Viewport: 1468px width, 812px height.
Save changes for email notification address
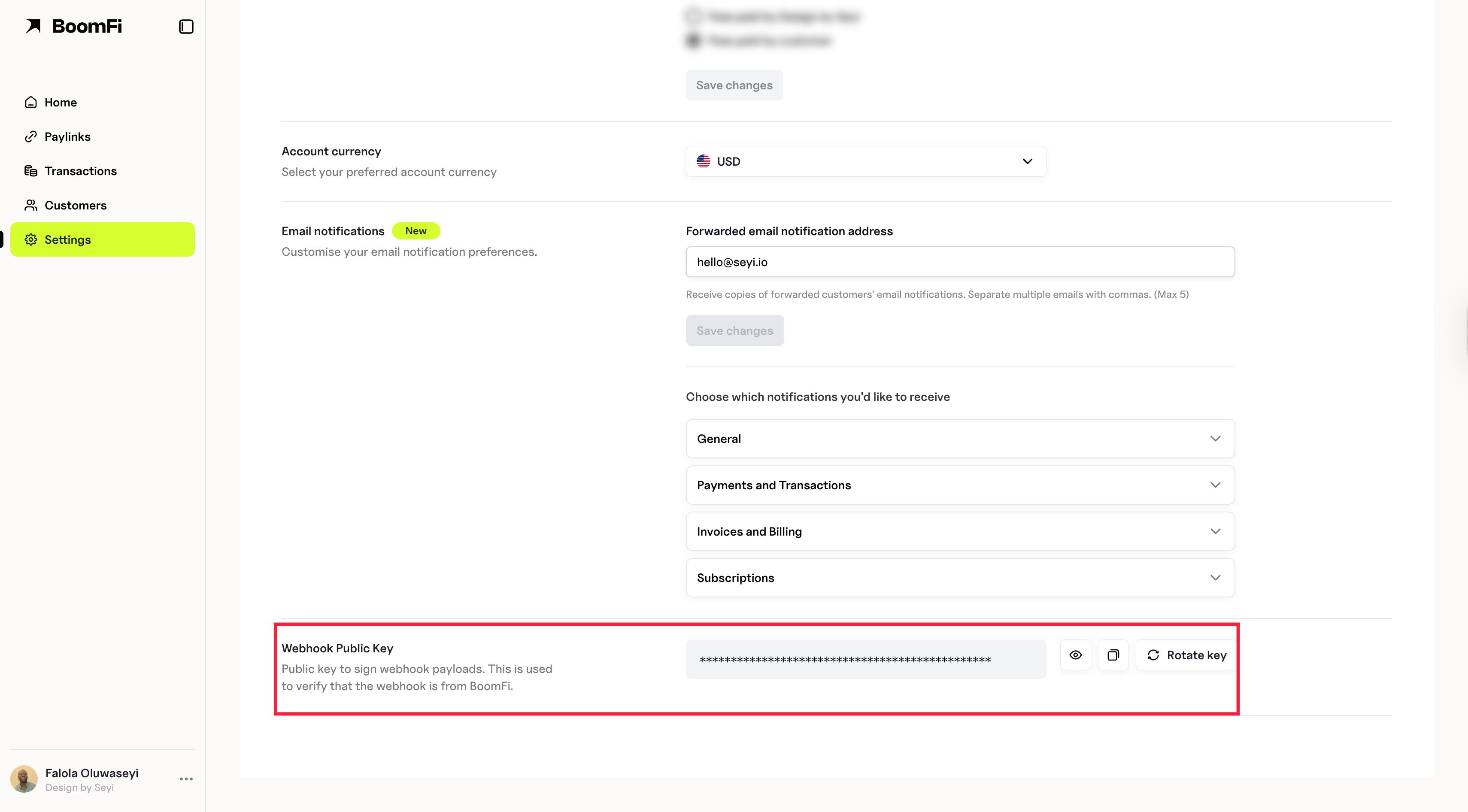click(734, 330)
